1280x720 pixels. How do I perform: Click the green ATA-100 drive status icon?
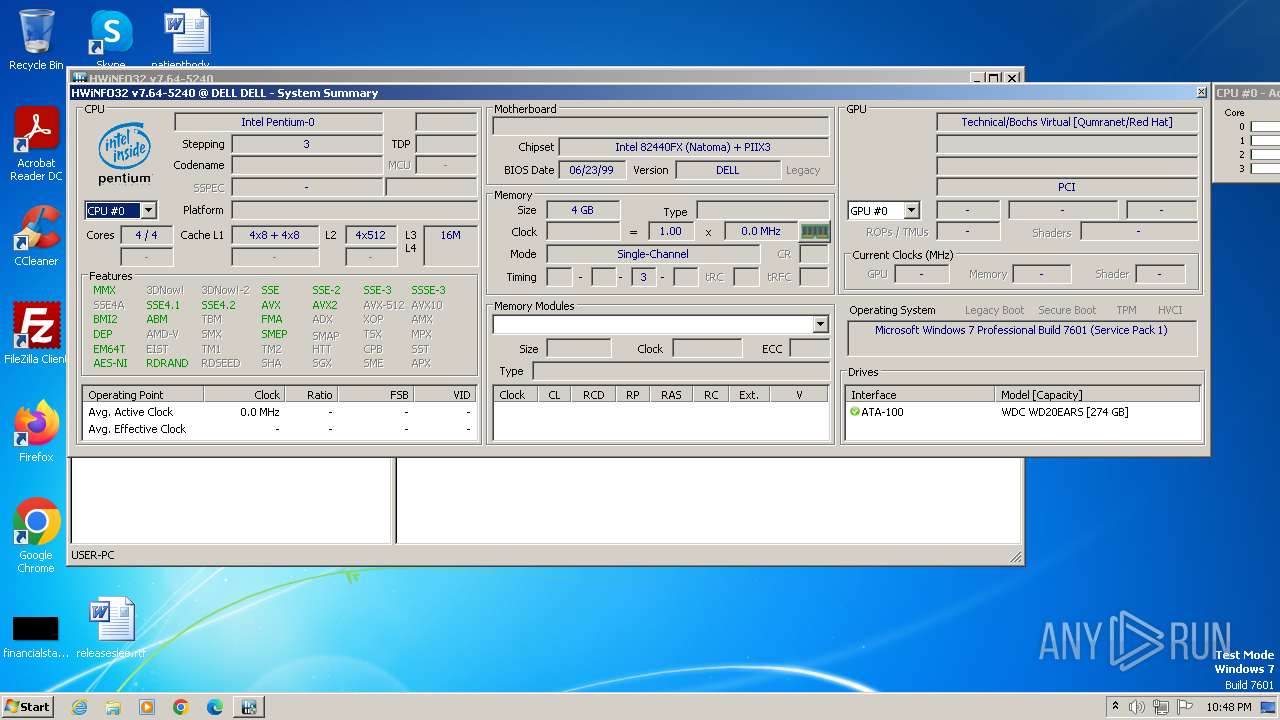[855, 412]
